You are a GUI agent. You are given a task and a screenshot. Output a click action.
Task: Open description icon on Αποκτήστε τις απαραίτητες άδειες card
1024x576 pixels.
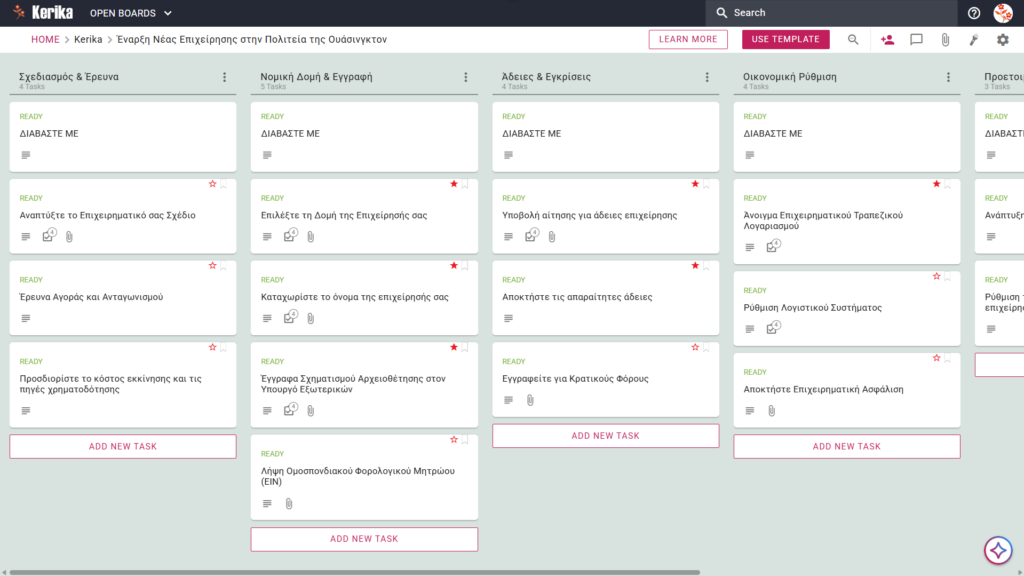(x=508, y=318)
